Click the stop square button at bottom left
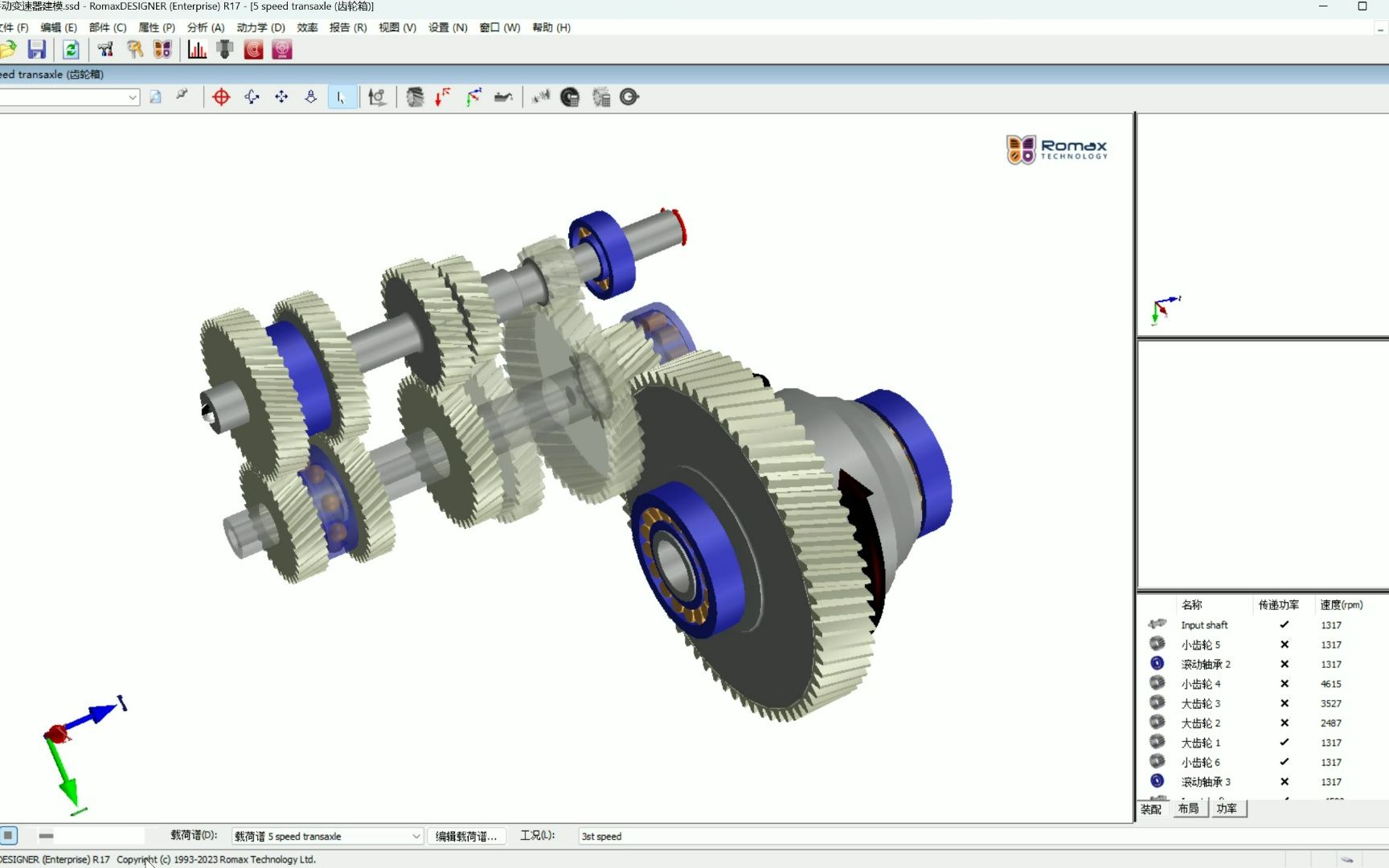The image size is (1389, 868). tap(8, 836)
